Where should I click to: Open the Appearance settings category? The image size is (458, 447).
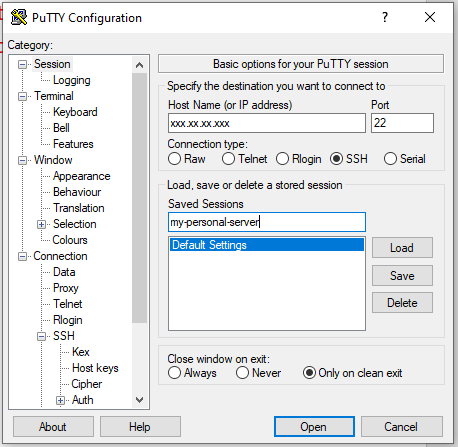81,176
